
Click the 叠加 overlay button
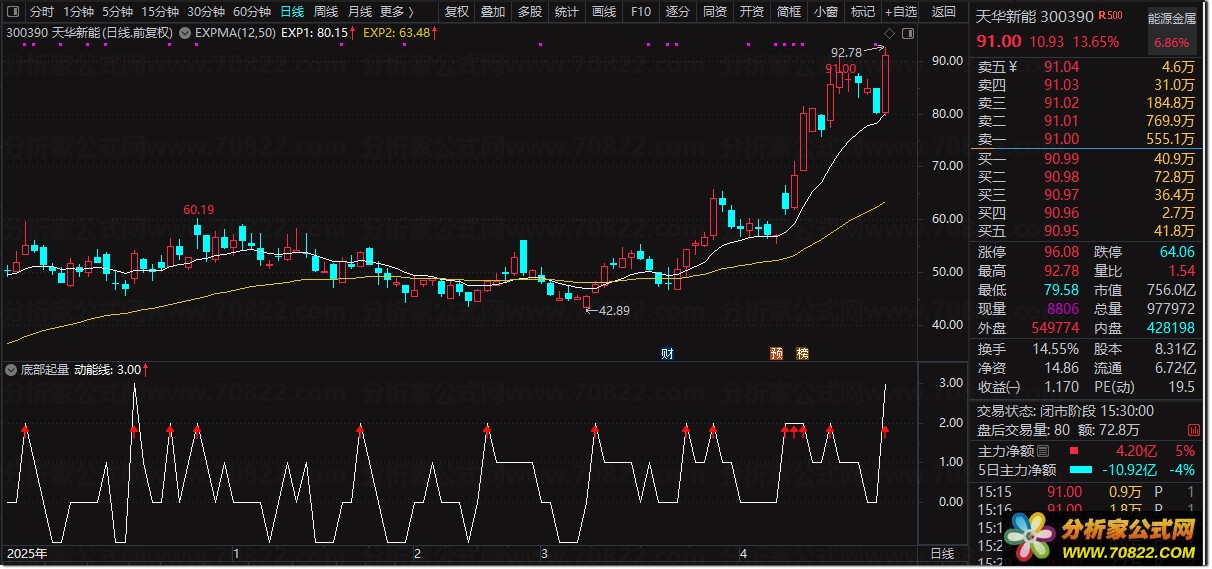(493, 12)
